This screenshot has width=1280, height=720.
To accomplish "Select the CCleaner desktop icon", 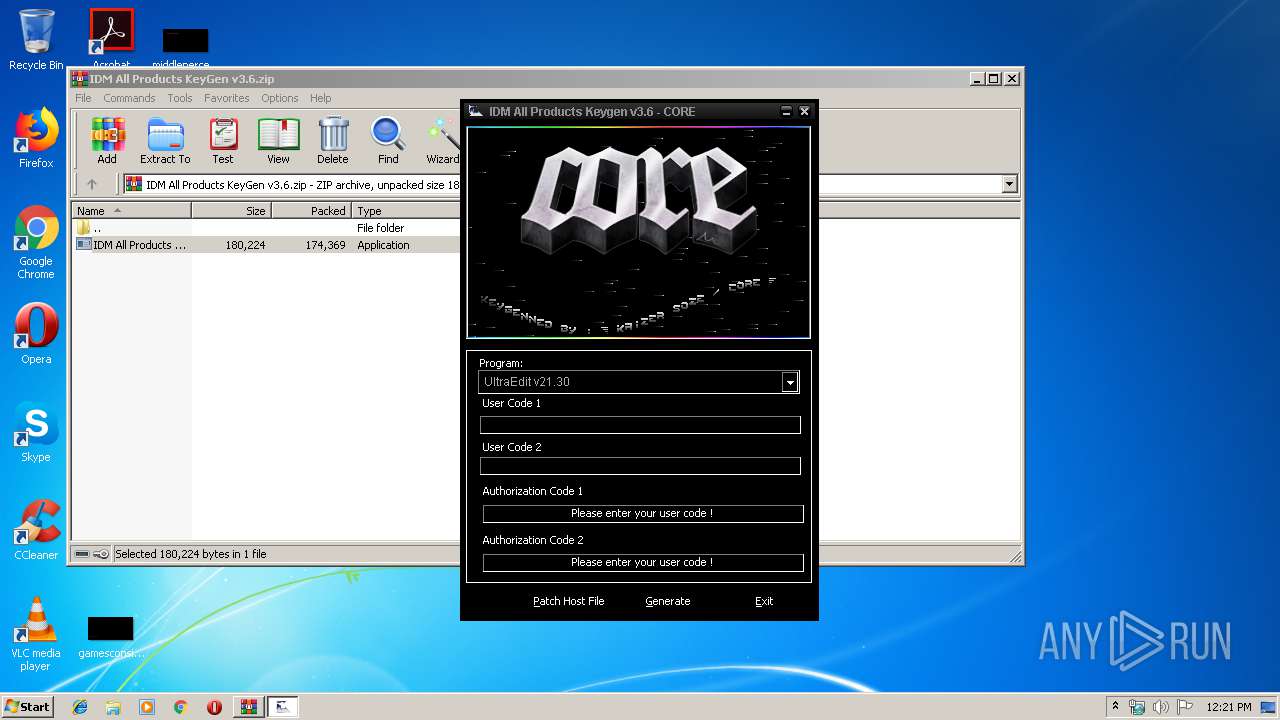I will tap(36, 530).
